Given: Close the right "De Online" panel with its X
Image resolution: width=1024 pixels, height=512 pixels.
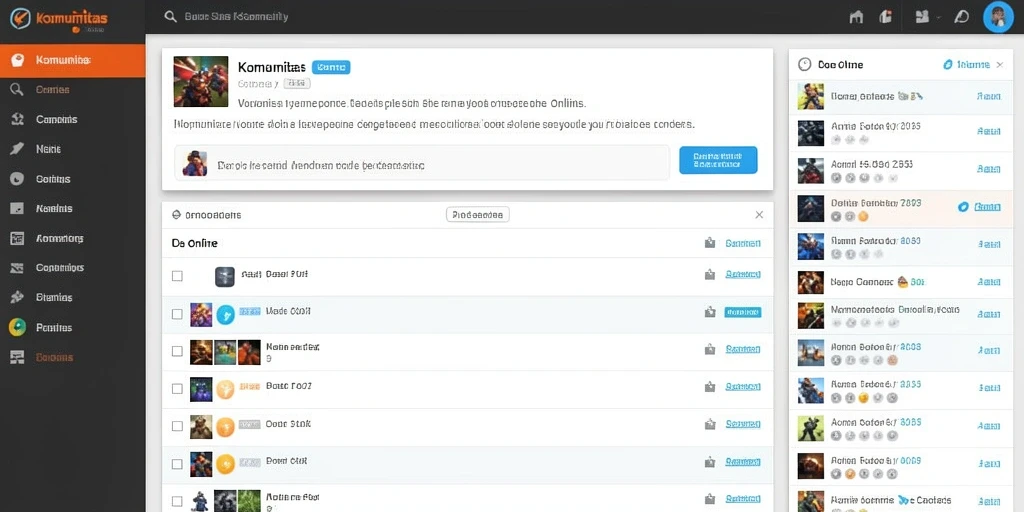Looking at the screenshot, I should [x=1000, y=64].
